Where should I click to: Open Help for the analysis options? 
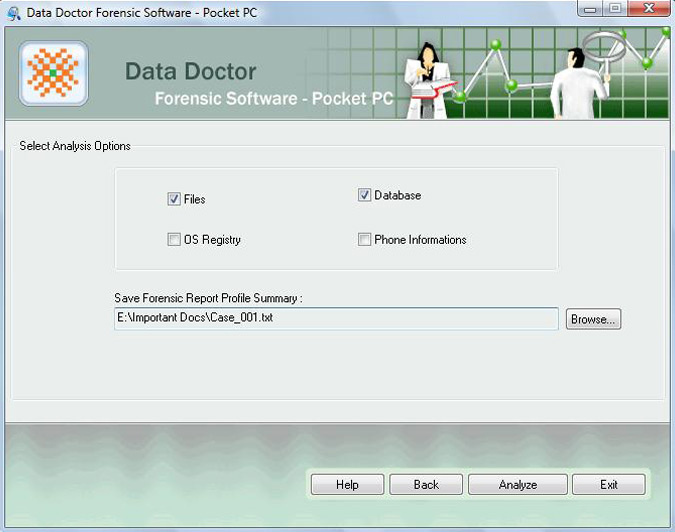point(347,485)
